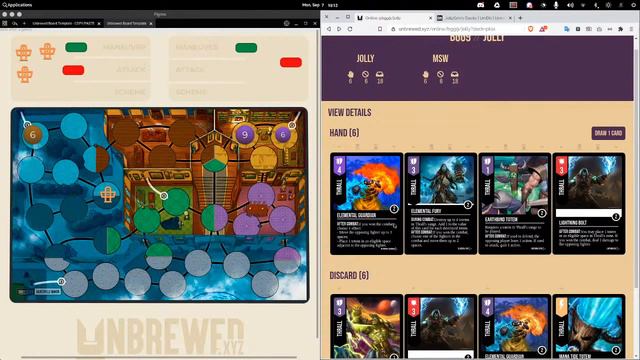The height and width of the screenshot is (360, 640).
Task: Go back in the browser
Action: point(329,29)
